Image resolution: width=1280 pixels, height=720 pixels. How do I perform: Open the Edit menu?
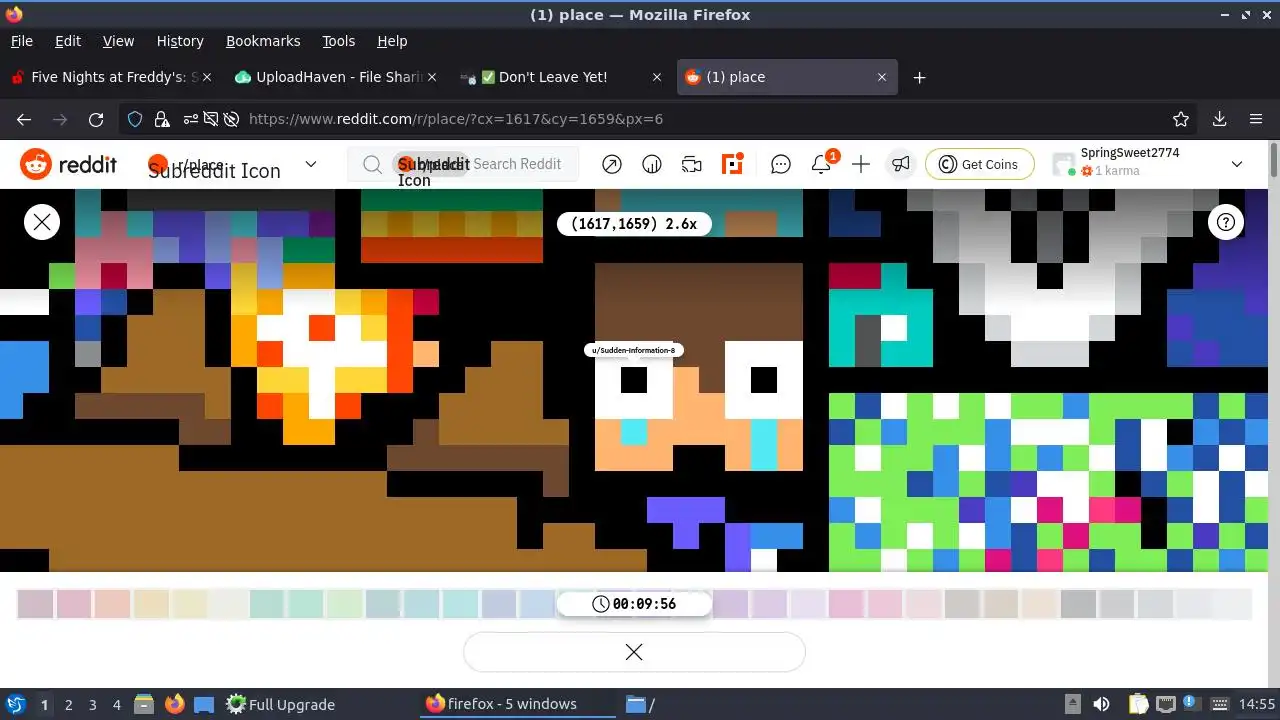click(68, 41)
